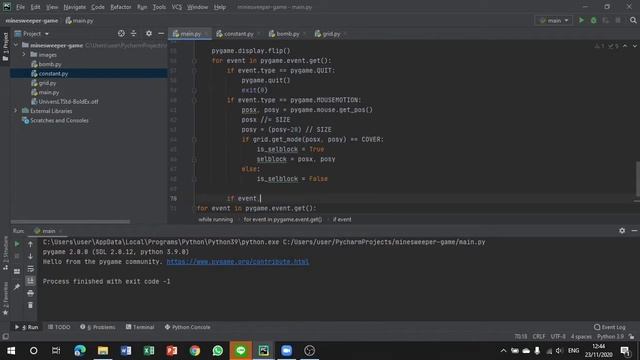The width and height of the screenshot is (640, 360).
Task: Open the Problems tool window
Action: pos(98,327)
